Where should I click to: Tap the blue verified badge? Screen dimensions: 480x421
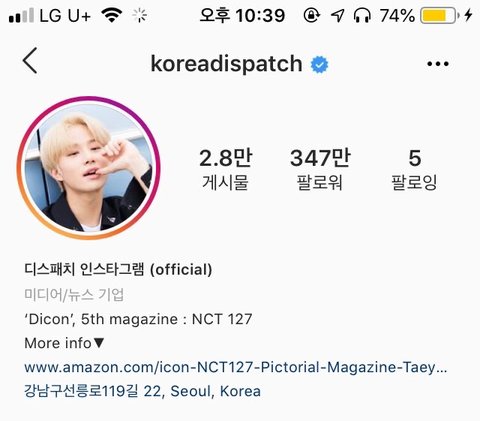(319, 65)
